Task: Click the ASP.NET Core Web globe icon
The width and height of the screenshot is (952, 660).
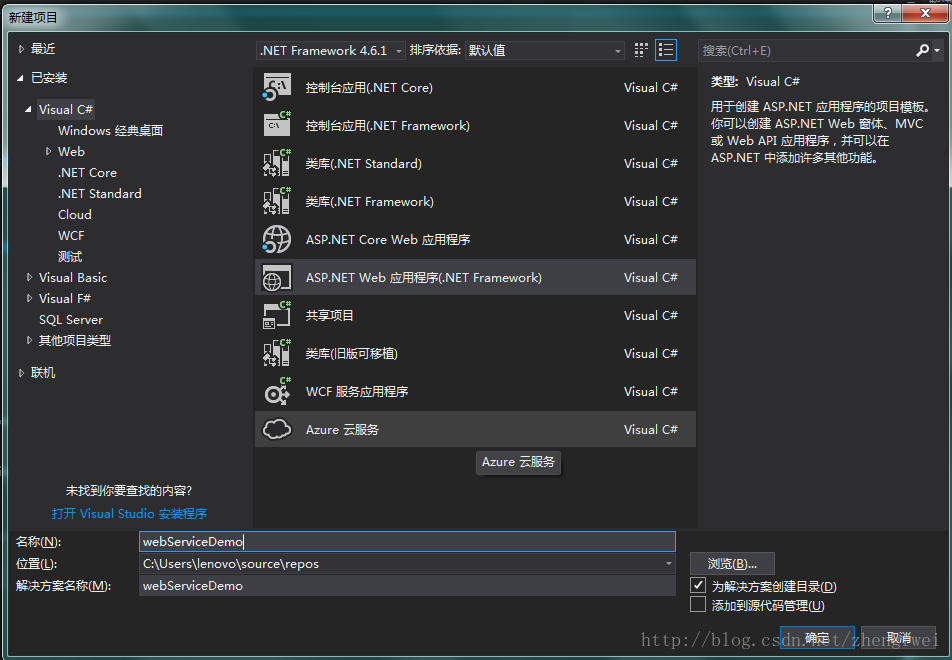Action: pos(277,239)
